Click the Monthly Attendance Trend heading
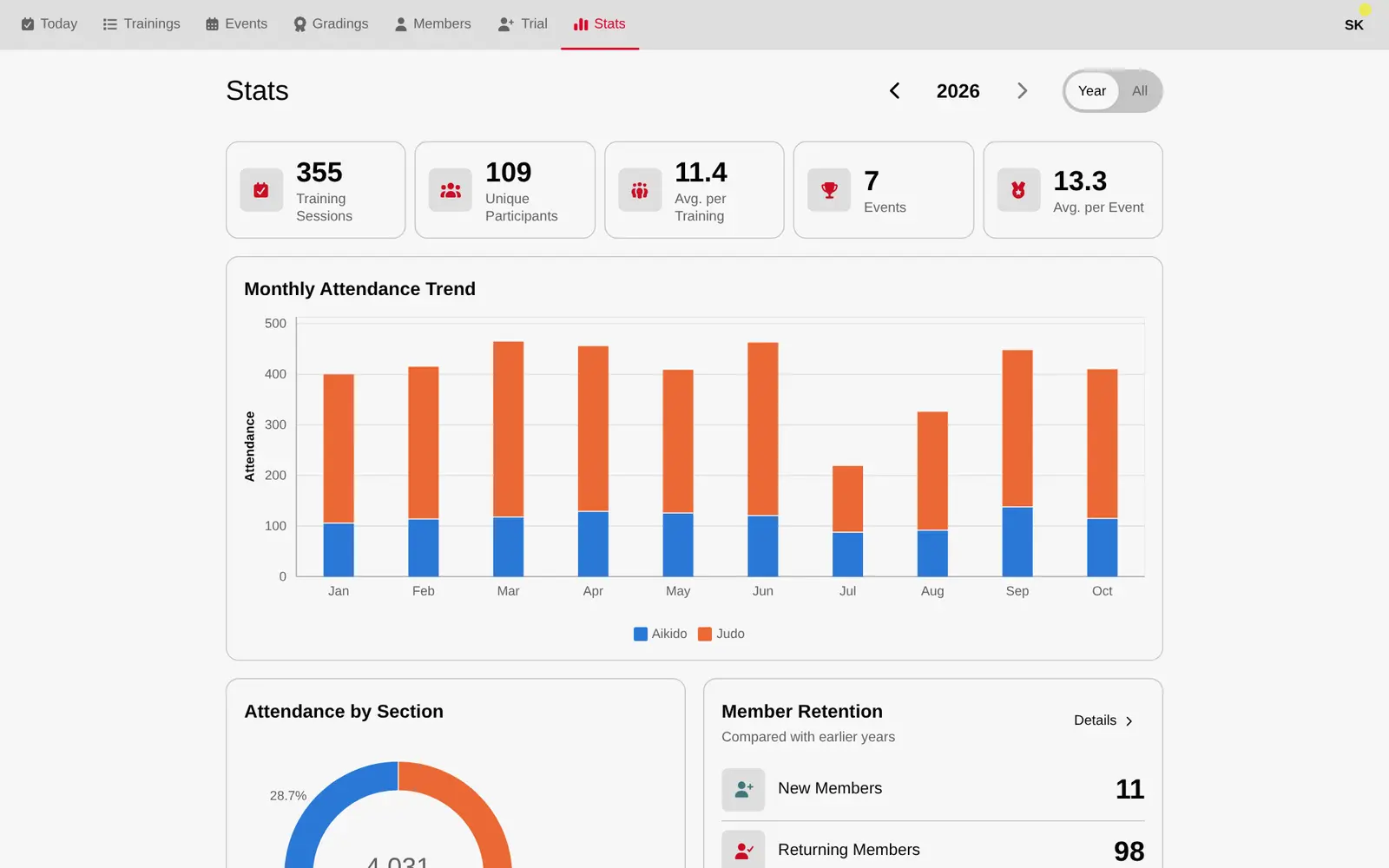 [359, 289]
